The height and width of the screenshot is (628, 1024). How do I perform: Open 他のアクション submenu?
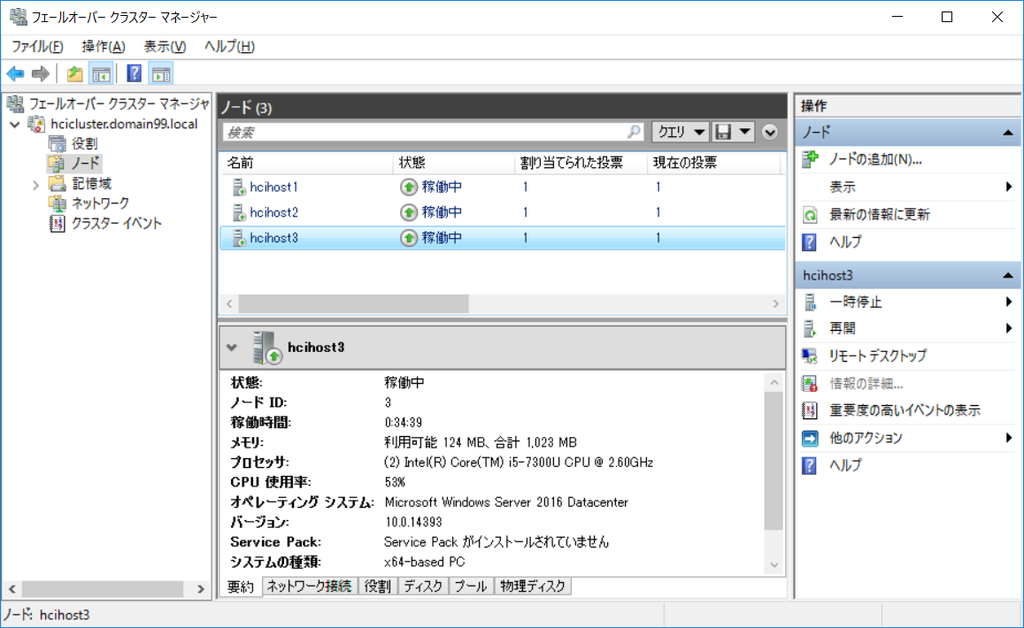tap(908, 438)
